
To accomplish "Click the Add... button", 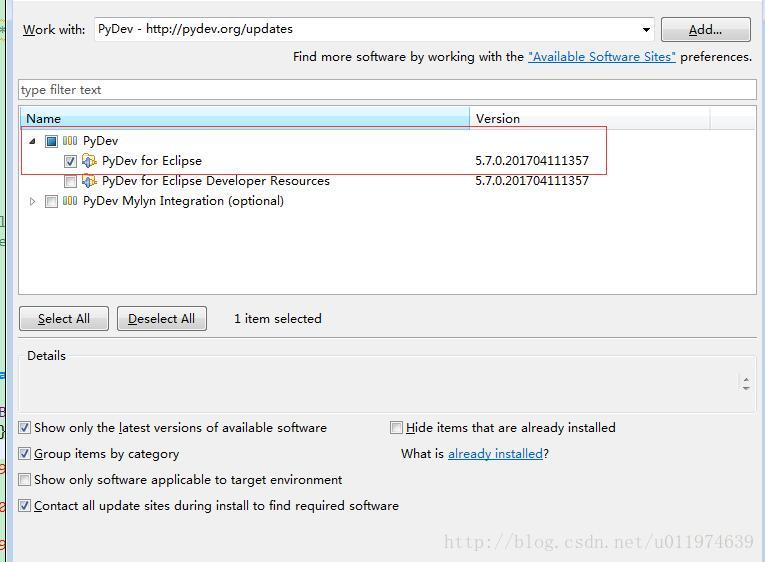I will click(705, 30).
